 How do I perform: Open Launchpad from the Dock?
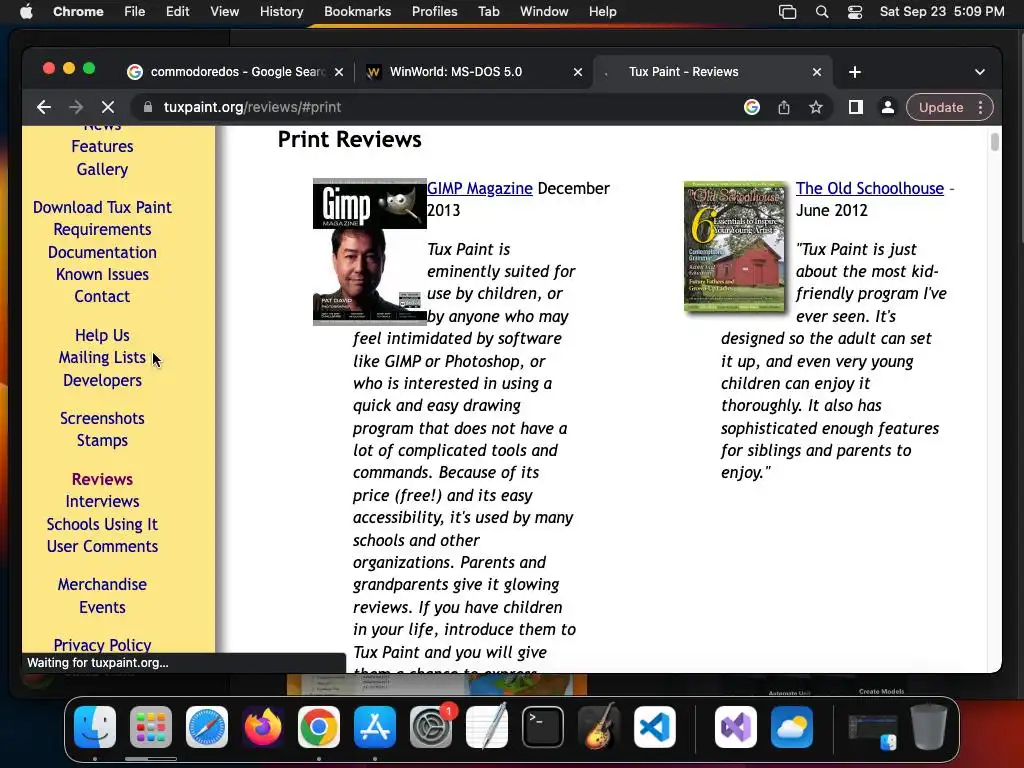coord(151,727)
